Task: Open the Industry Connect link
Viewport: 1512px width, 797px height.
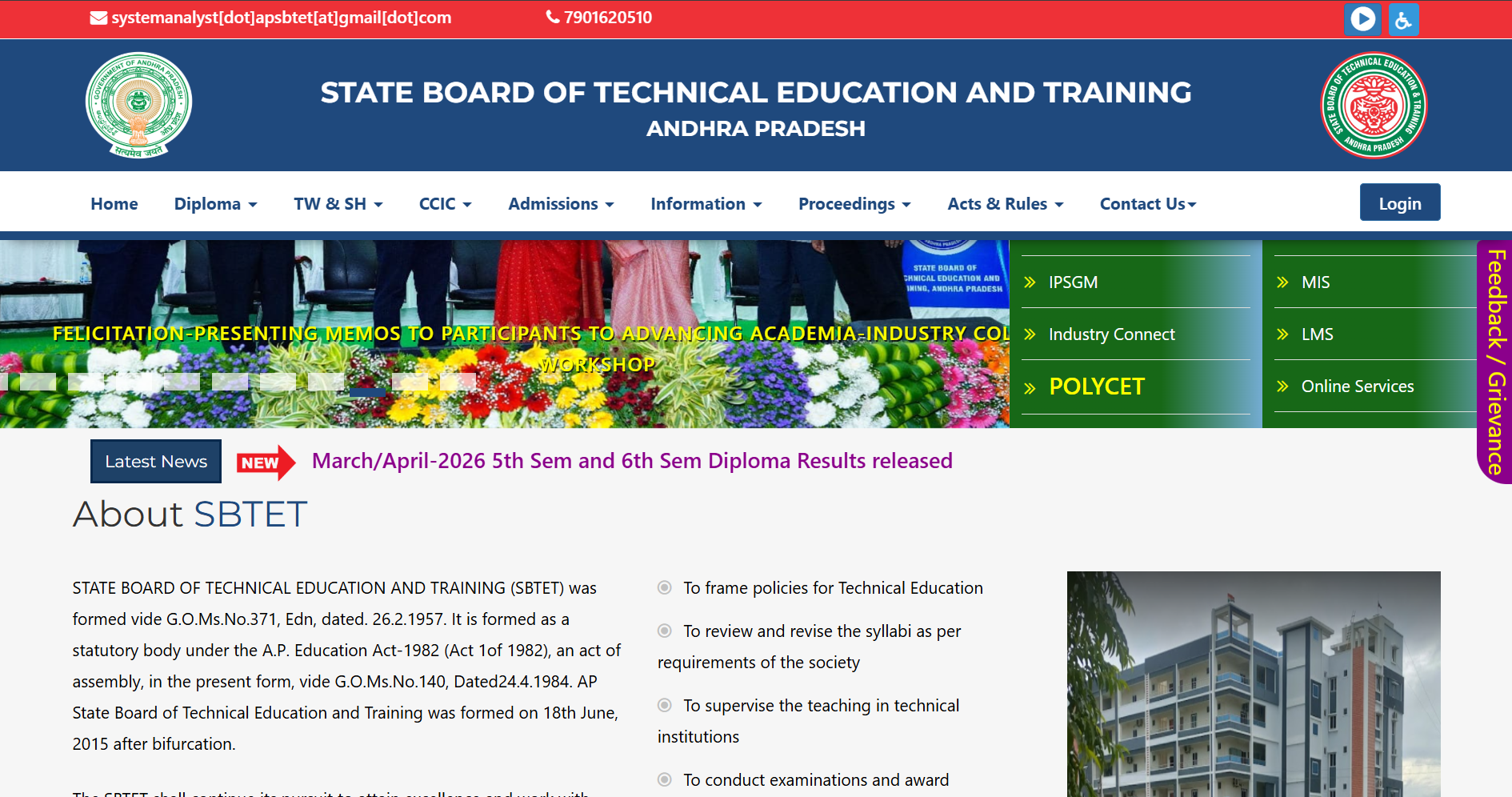Action: (1111, 334)
